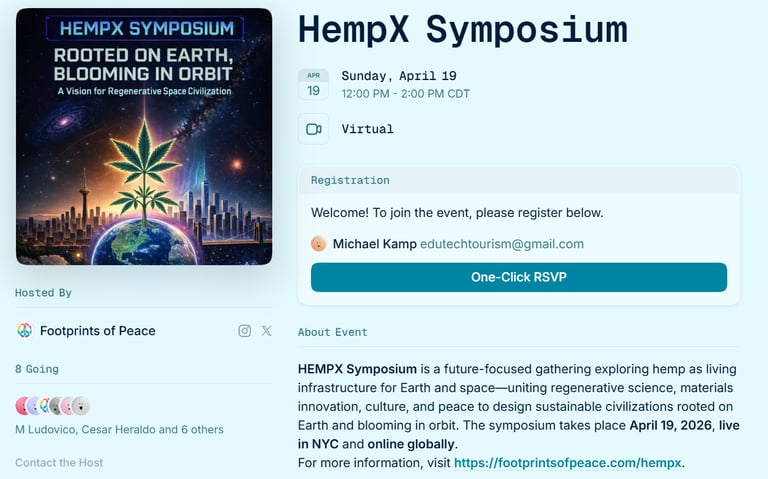
Task: View attendee list via 'M Ludovico, Cesar Heraldo' text
Action: (x=119, y=430)
